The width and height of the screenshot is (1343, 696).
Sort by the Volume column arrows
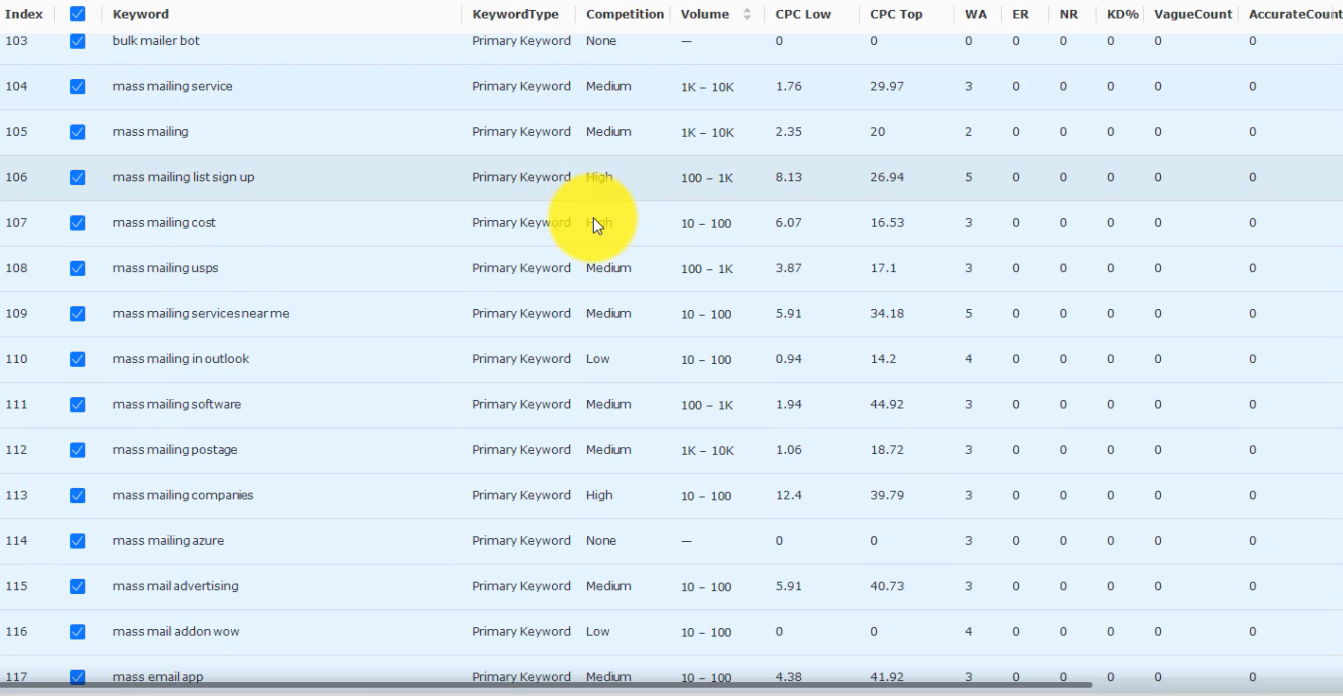(x=747, y=14)
